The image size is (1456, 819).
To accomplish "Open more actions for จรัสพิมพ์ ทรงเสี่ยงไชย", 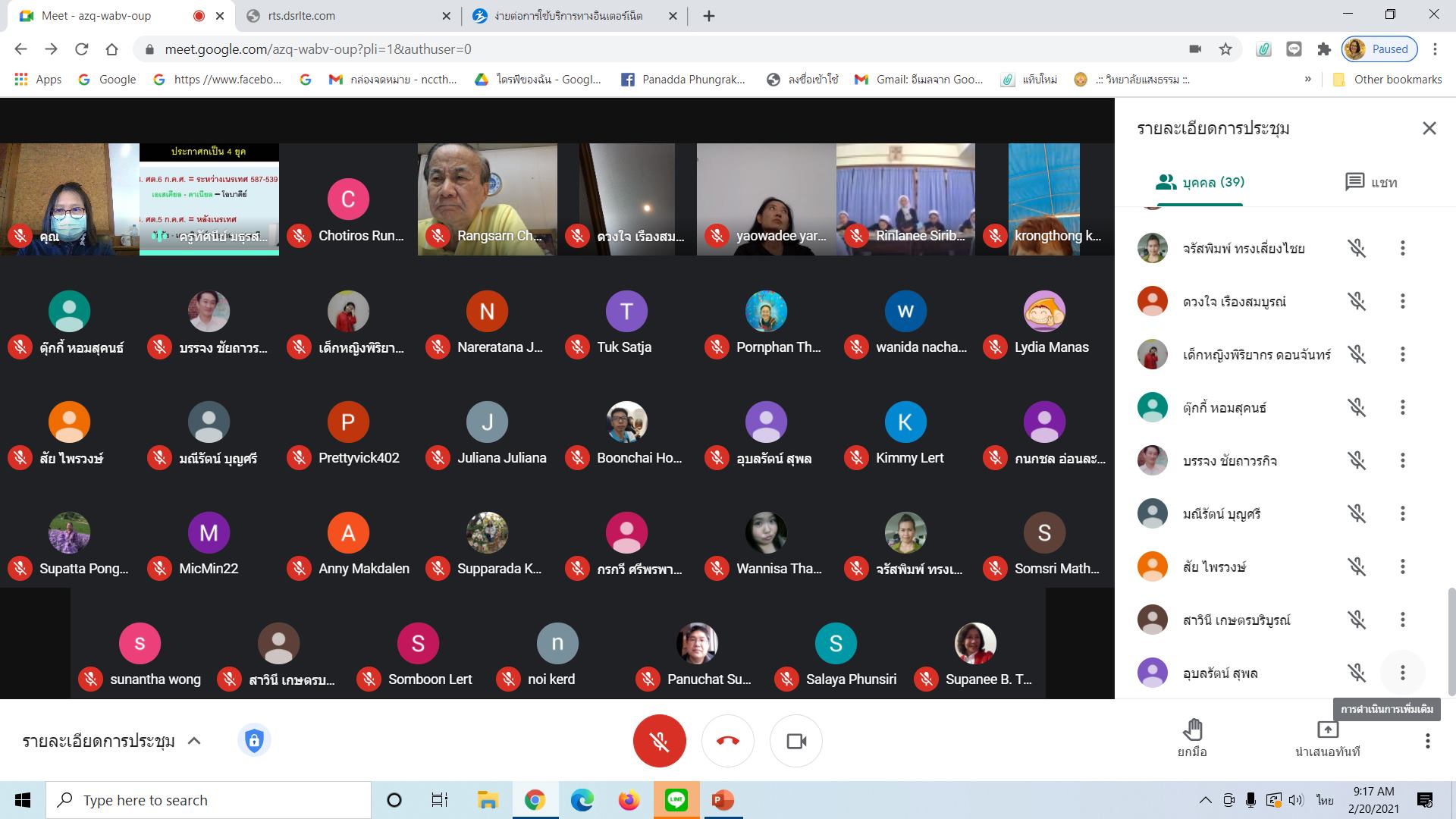I will coord(1403,248).
